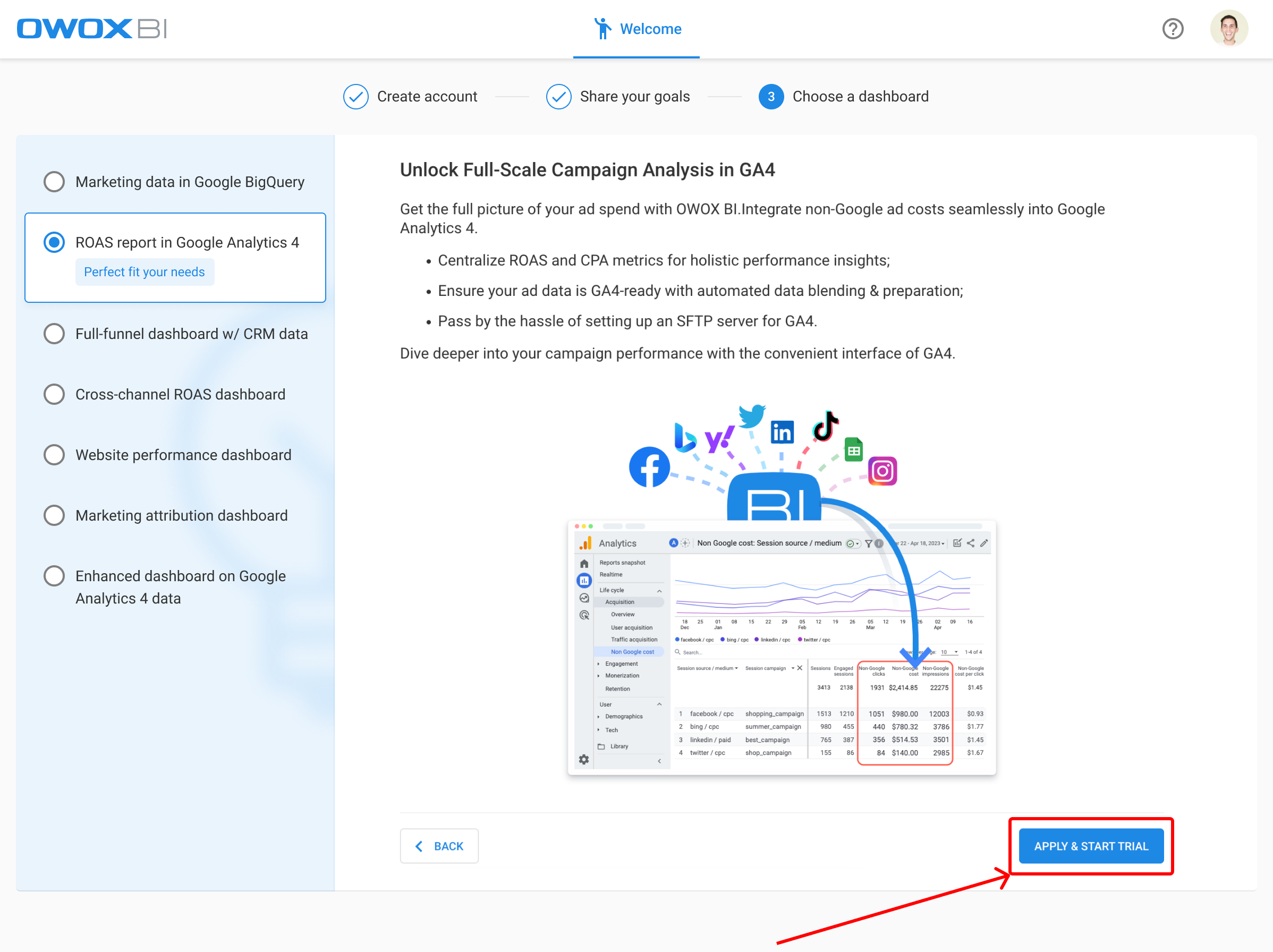Screen dimensions: 1273x952
Task: Click the settings gear in Analytics preview
Action: 583,759
